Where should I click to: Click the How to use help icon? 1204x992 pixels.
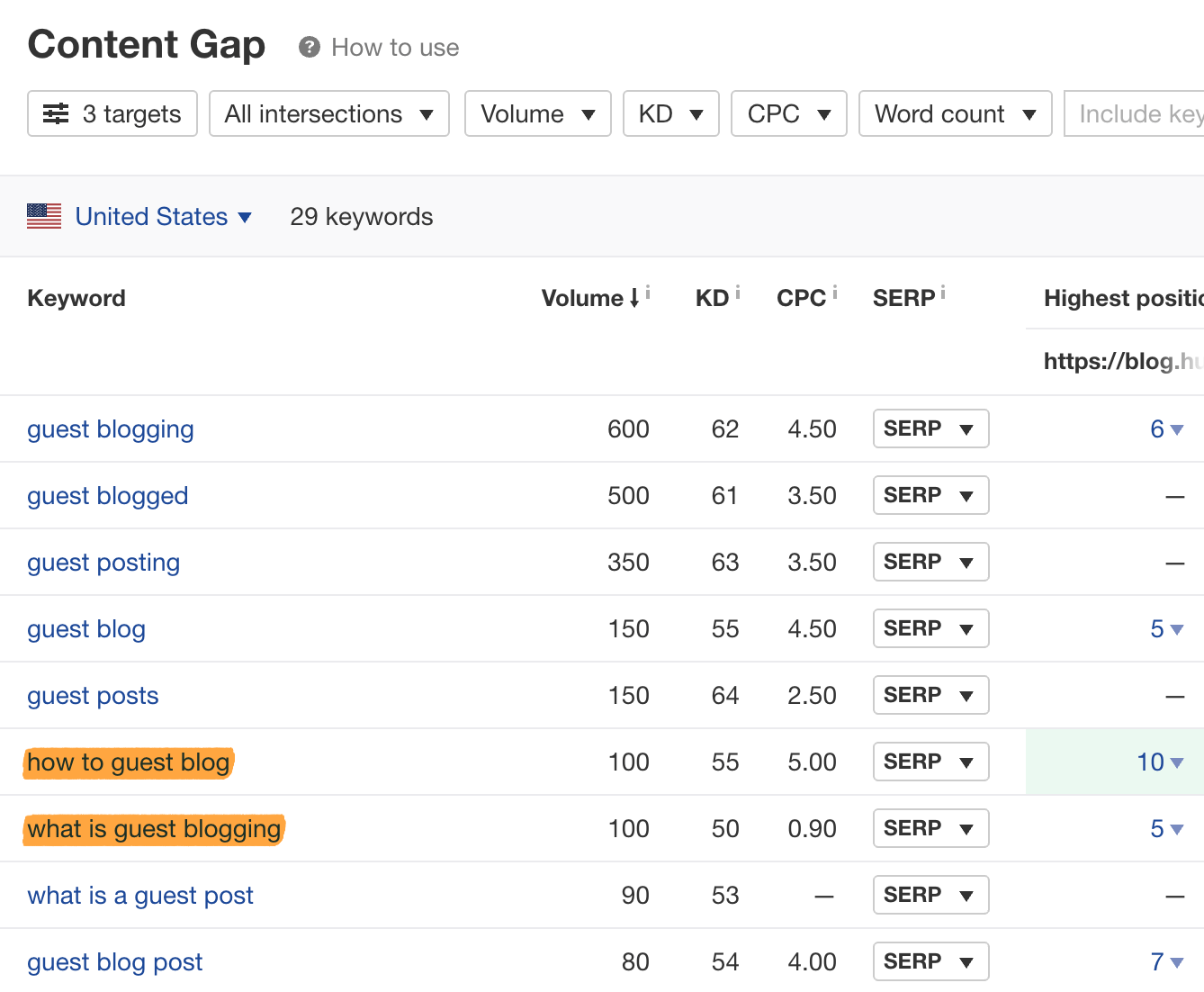click(310, 48)
